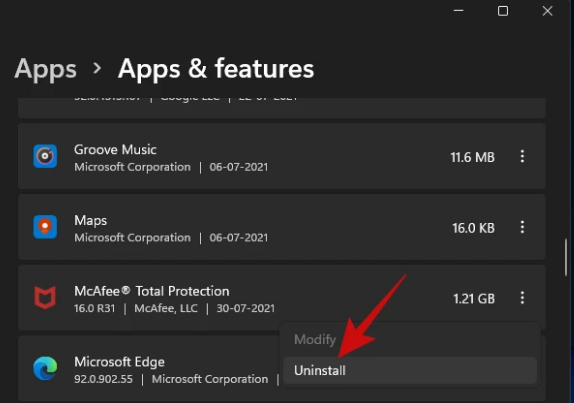The image size is (574, 403).
Task: Minimize the Settings window
Action: tap(458, 11)
